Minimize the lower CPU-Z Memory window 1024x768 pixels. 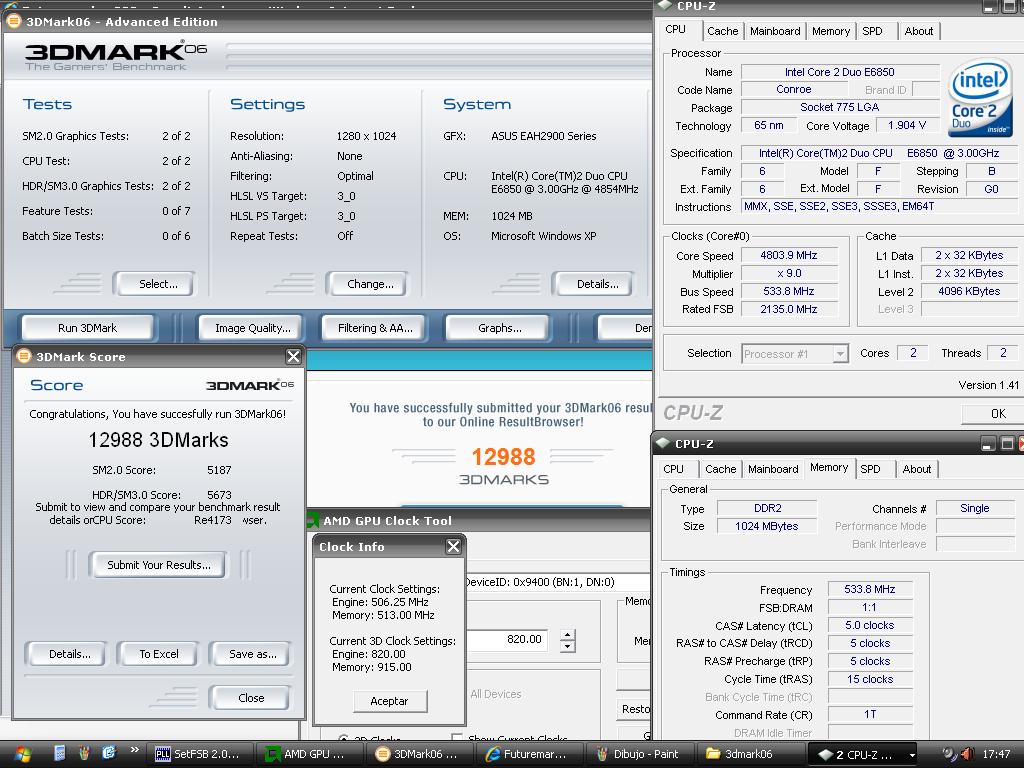point(987,443)
